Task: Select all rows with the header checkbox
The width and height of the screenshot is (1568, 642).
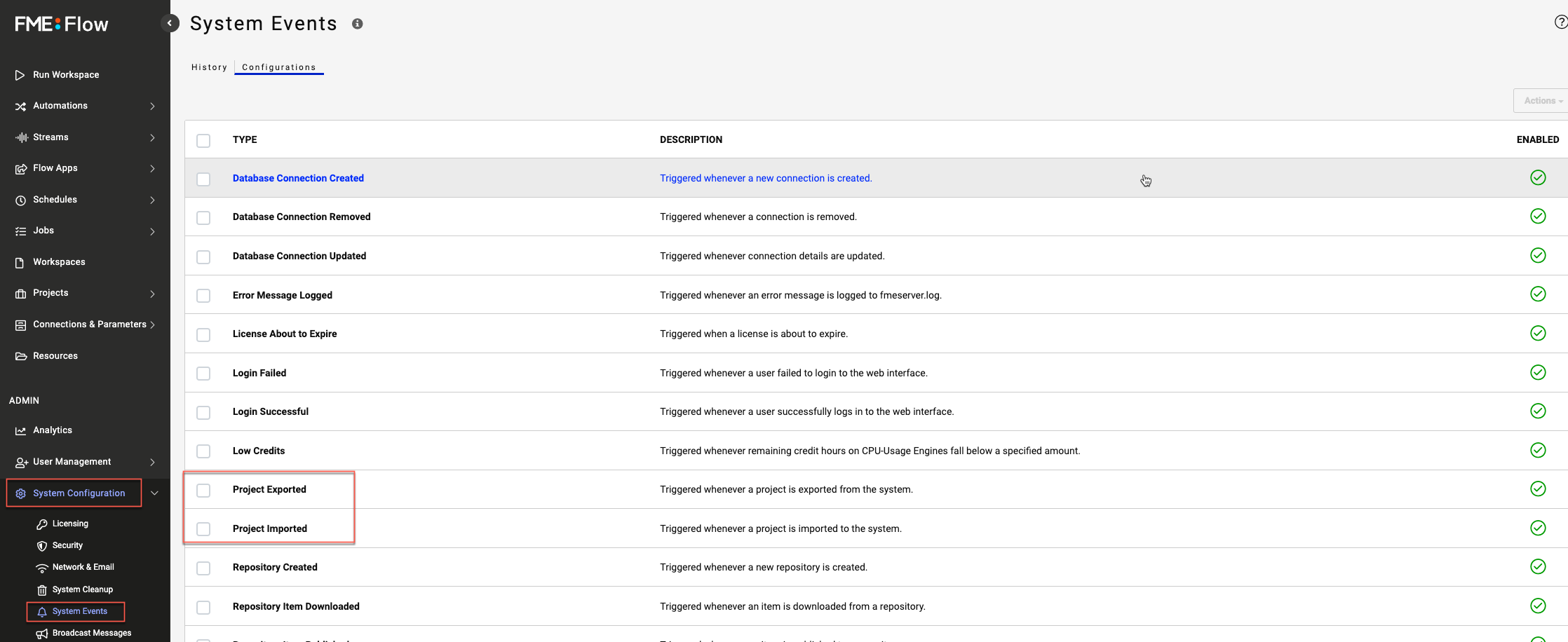Action: (x=203, y=141)
